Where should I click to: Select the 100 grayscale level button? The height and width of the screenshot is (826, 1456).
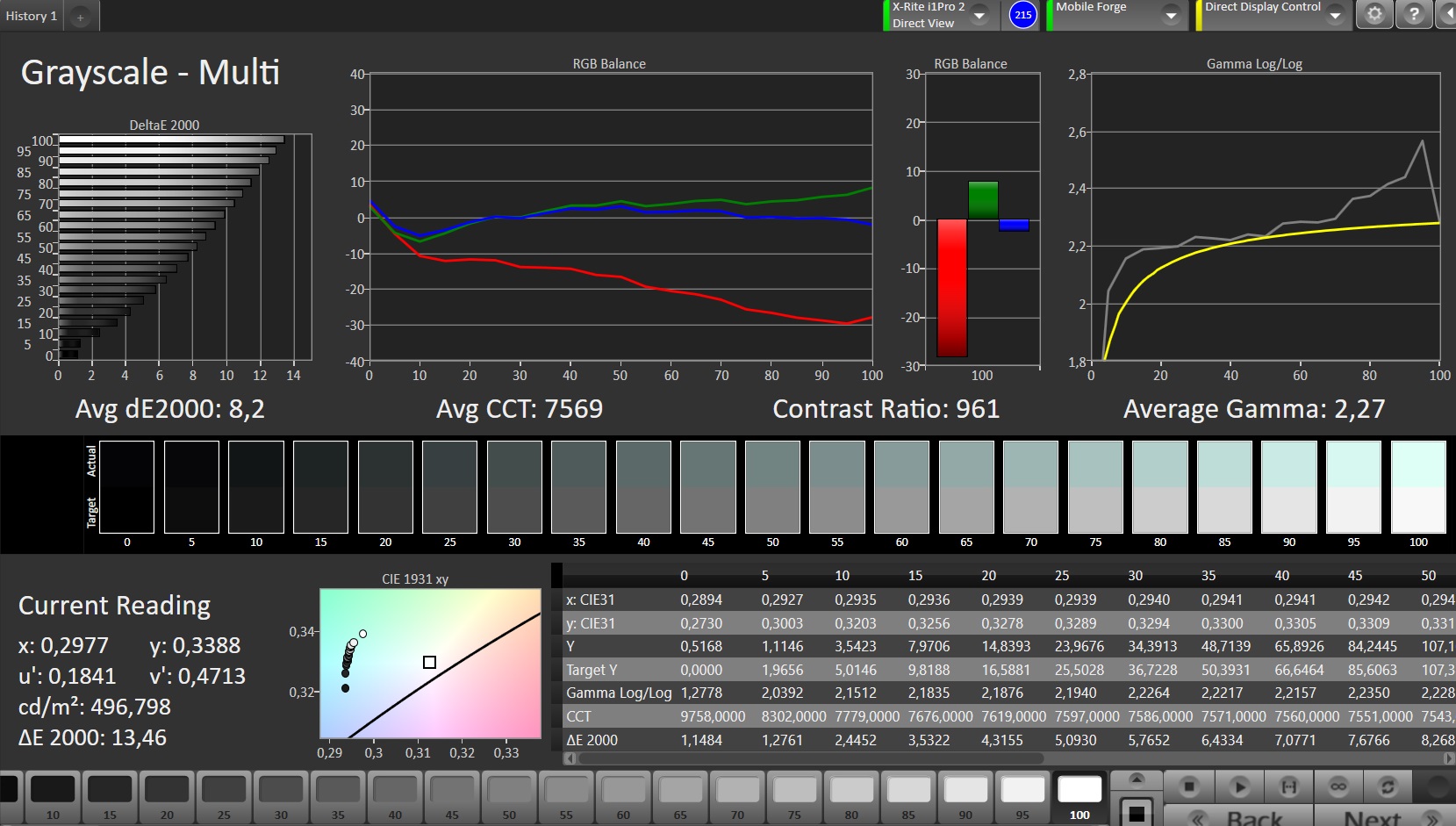tap(1079, 797)
